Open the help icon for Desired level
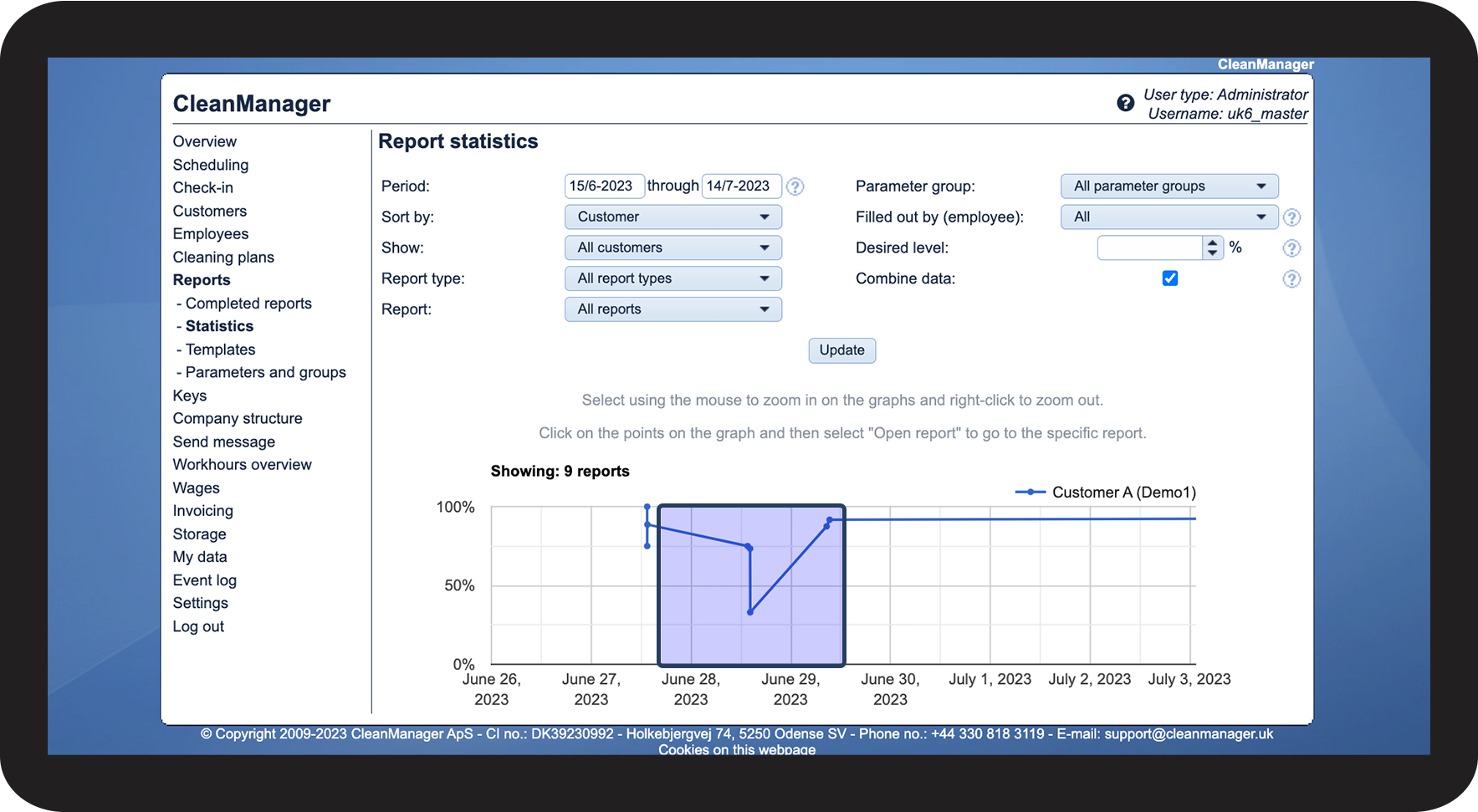Viewport: 1478px width, 812px height. click(x=1291, y=248)
